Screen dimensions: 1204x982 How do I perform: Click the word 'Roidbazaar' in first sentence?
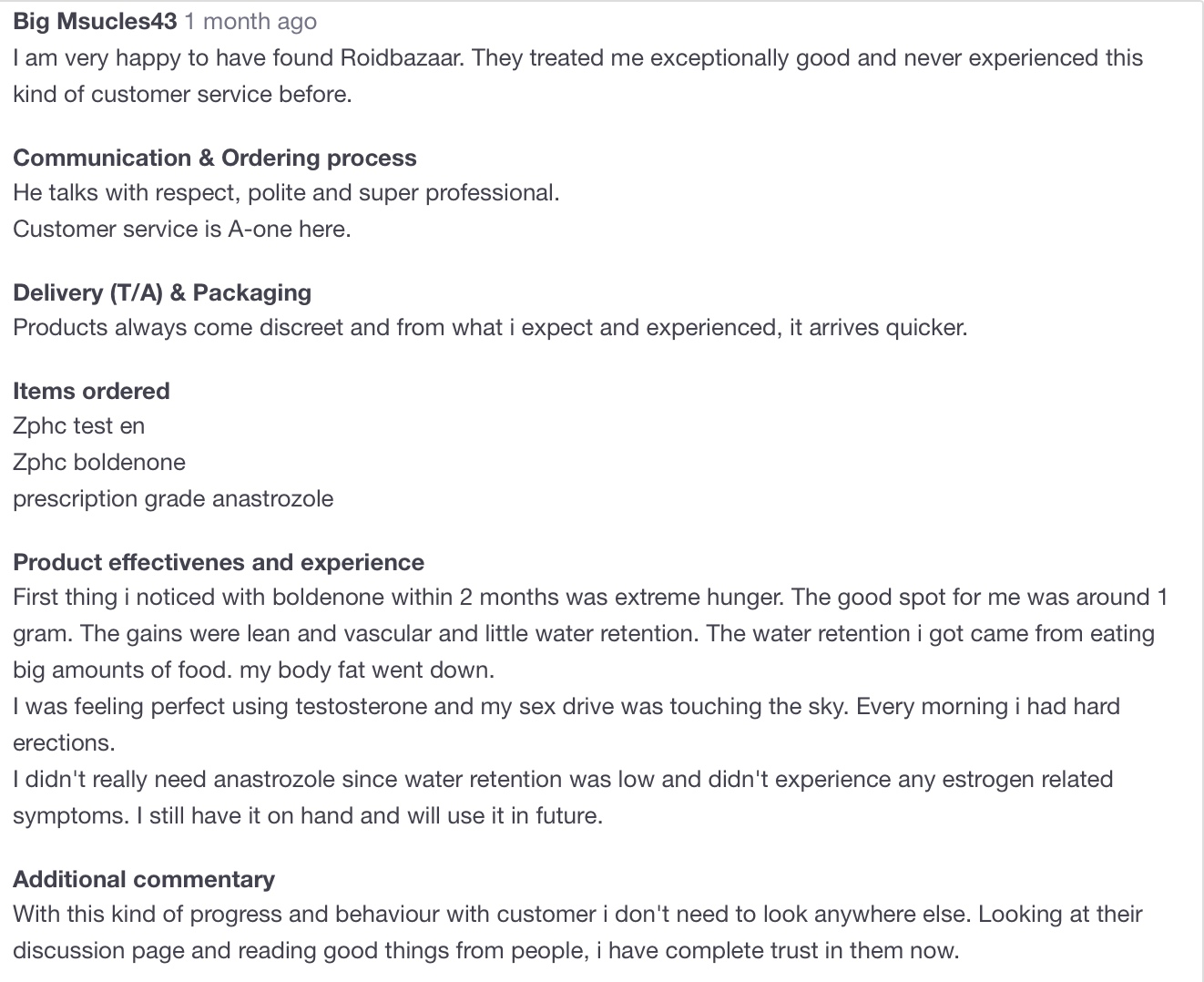[x=400, y=58]
